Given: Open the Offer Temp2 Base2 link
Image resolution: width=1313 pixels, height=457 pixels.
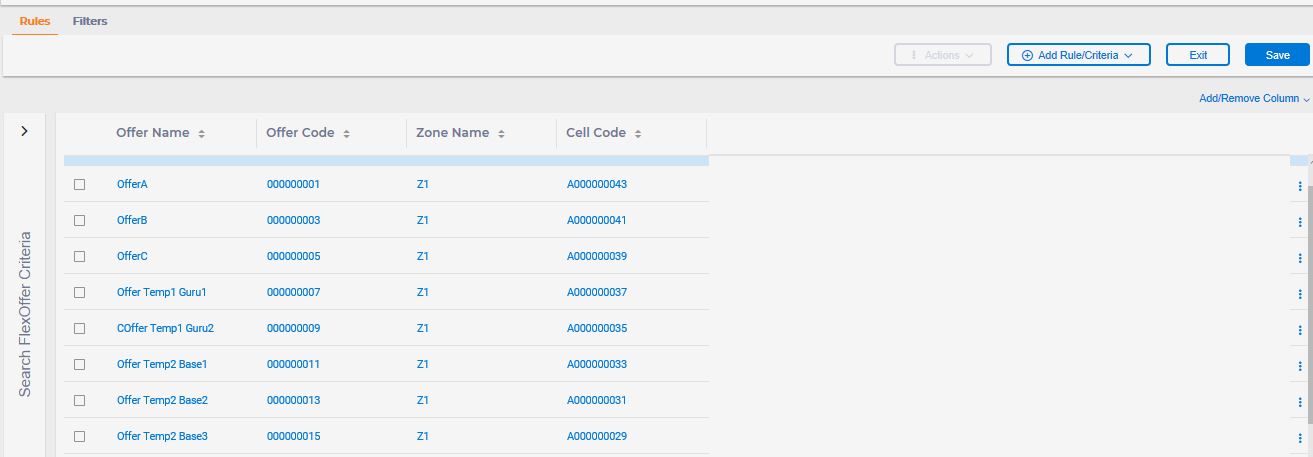Looking at the screenshot, I should (x=162, y=400).
